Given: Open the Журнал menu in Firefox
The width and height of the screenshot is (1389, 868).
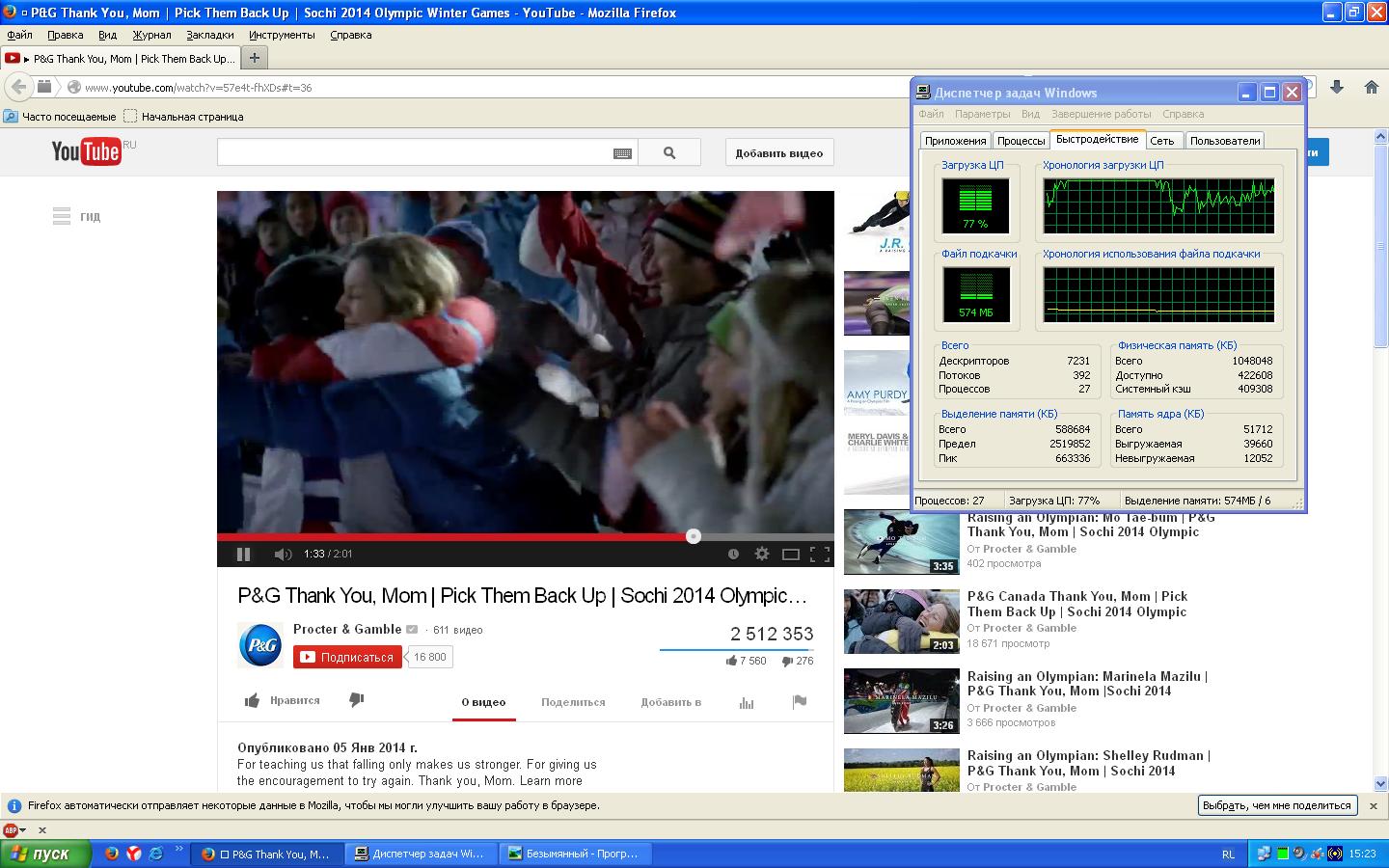Looking at the screenshot, I should tap(151, 35).
